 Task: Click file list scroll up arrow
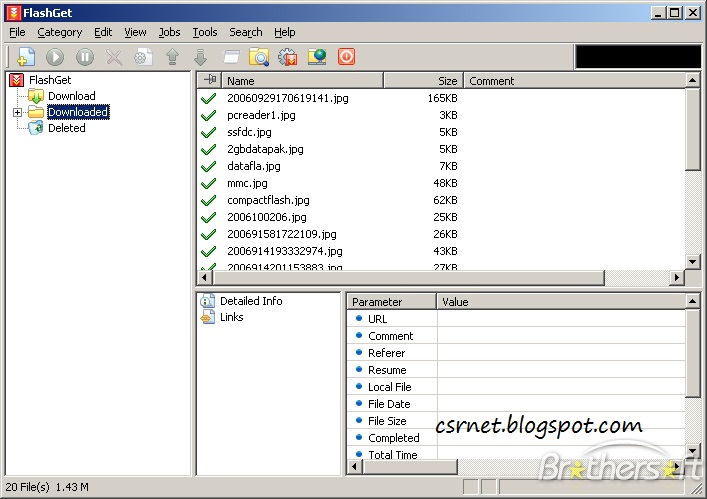pos(693,81)
